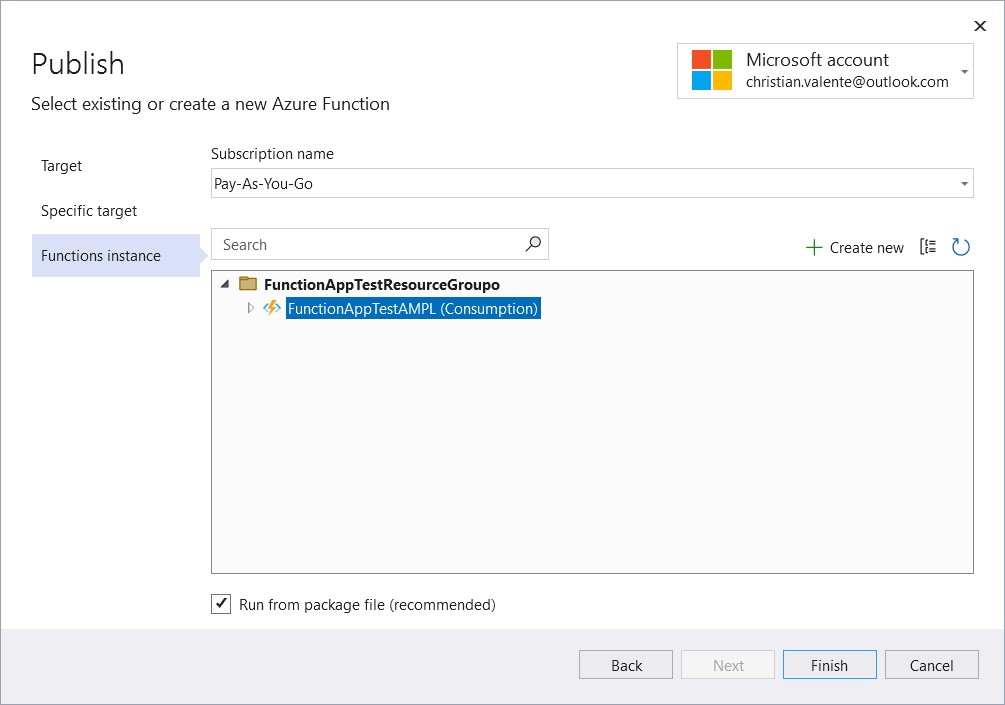Click the Pay-As-You-Go subscription value
1005x705 pixels.
coord(263,184)
